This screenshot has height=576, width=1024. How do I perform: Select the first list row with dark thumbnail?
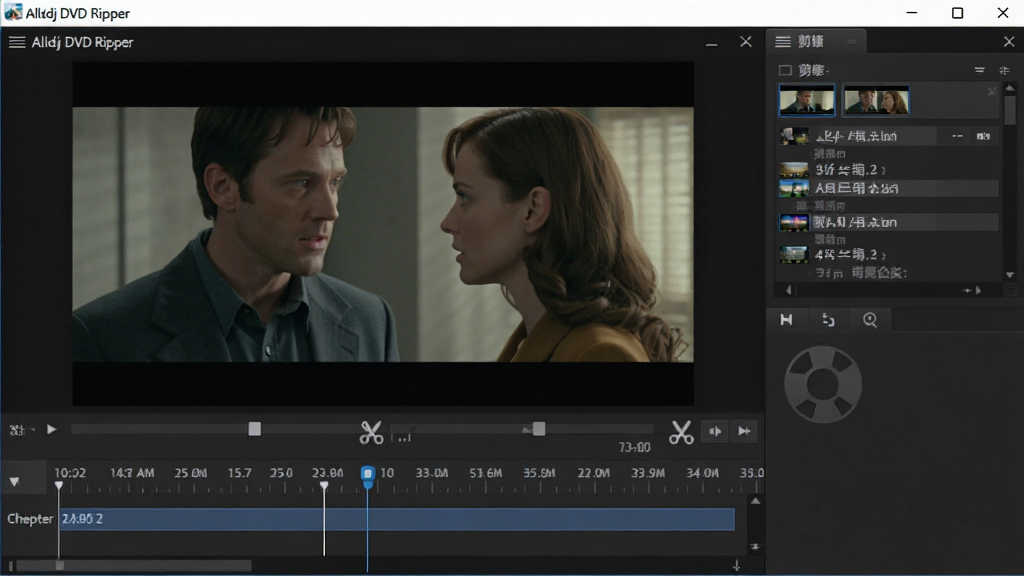tap(889, 136)
